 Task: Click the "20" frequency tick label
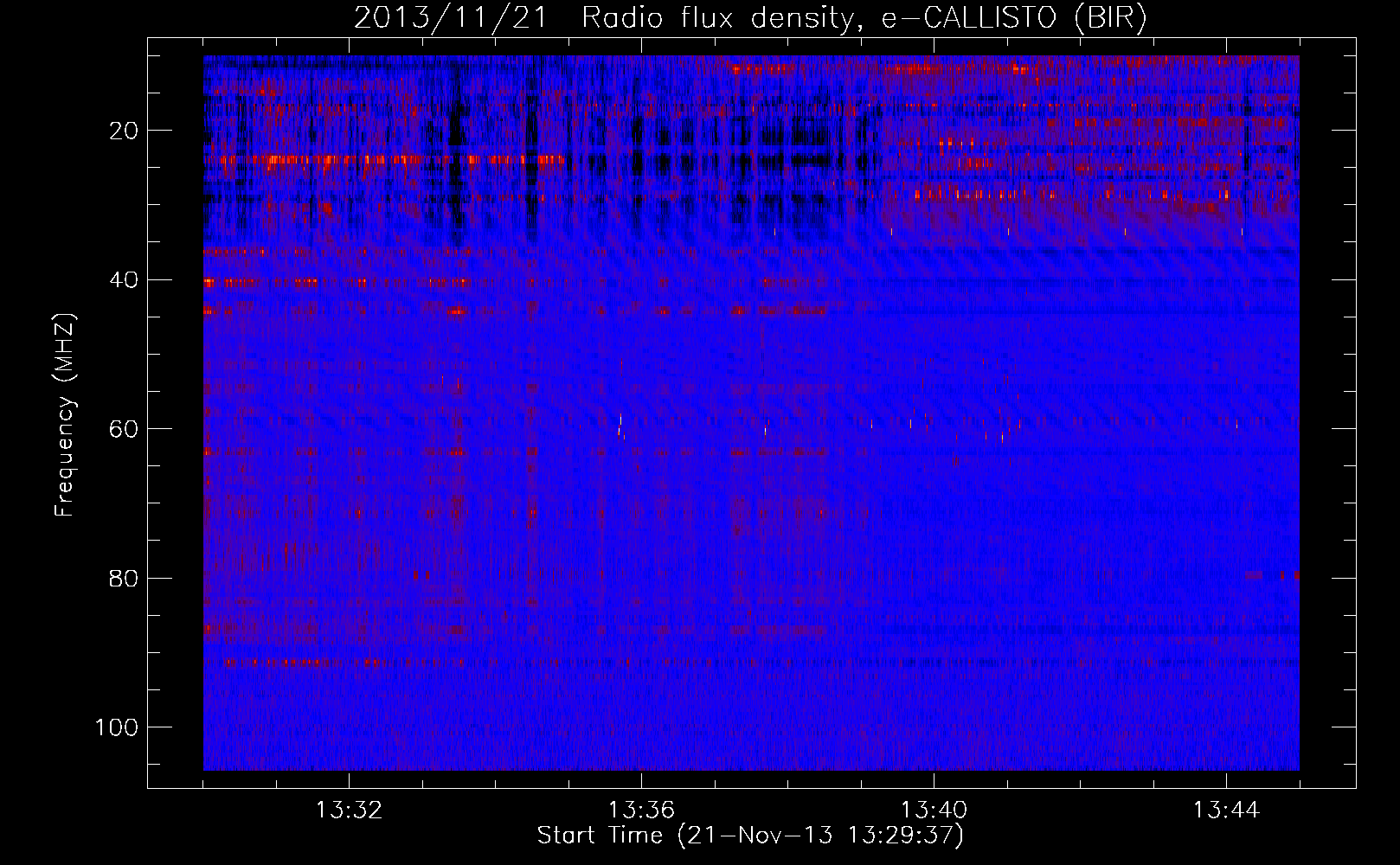point(125,131)
